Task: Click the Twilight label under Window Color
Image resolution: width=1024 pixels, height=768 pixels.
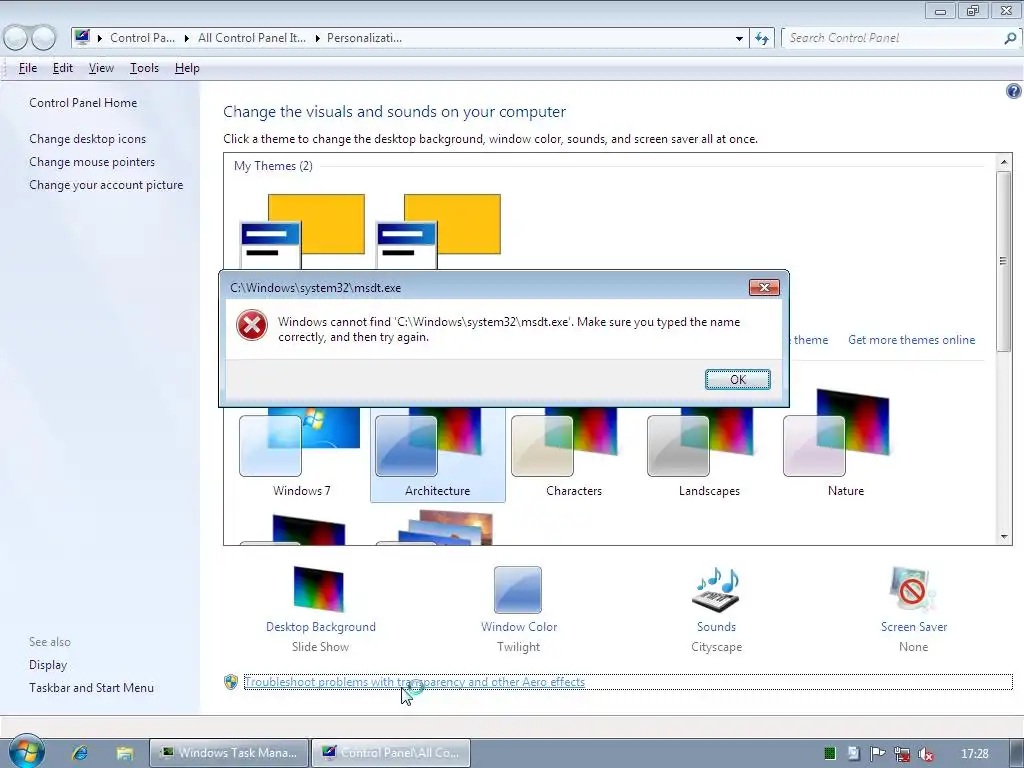Action: click(x=519, y=647)
